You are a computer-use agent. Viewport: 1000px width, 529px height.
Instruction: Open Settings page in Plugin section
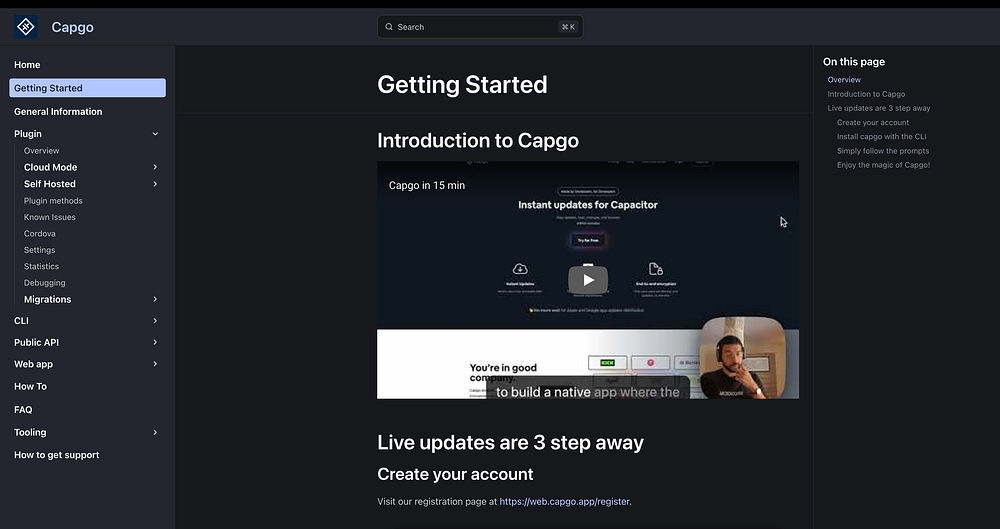40,250
